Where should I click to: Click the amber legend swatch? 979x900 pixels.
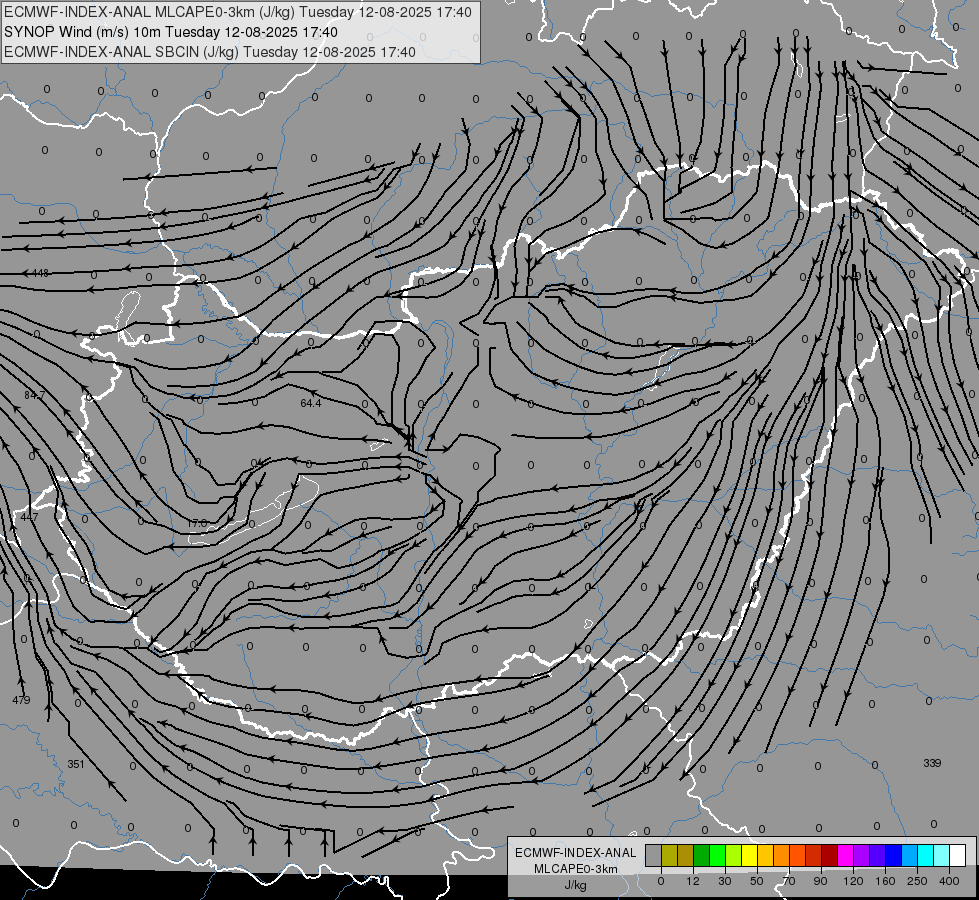(765, 855)
